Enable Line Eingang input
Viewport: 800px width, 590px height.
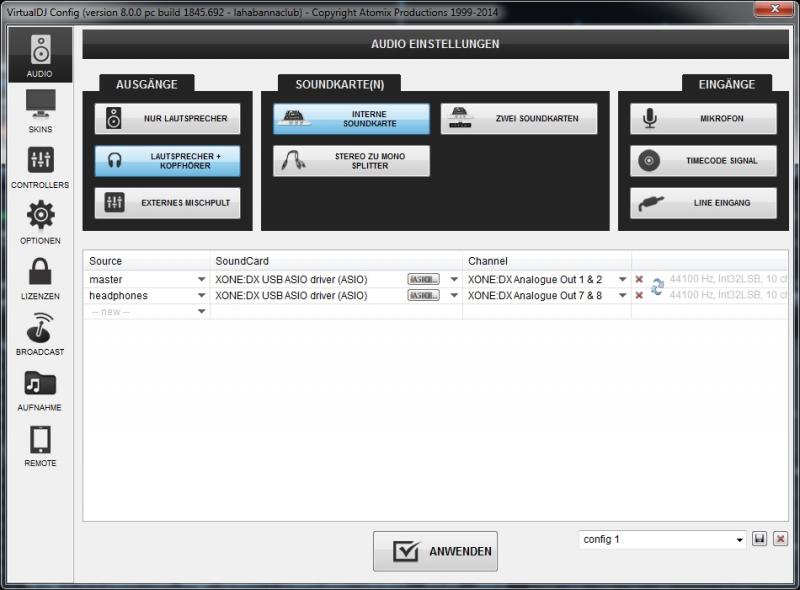tap(704, 203)
